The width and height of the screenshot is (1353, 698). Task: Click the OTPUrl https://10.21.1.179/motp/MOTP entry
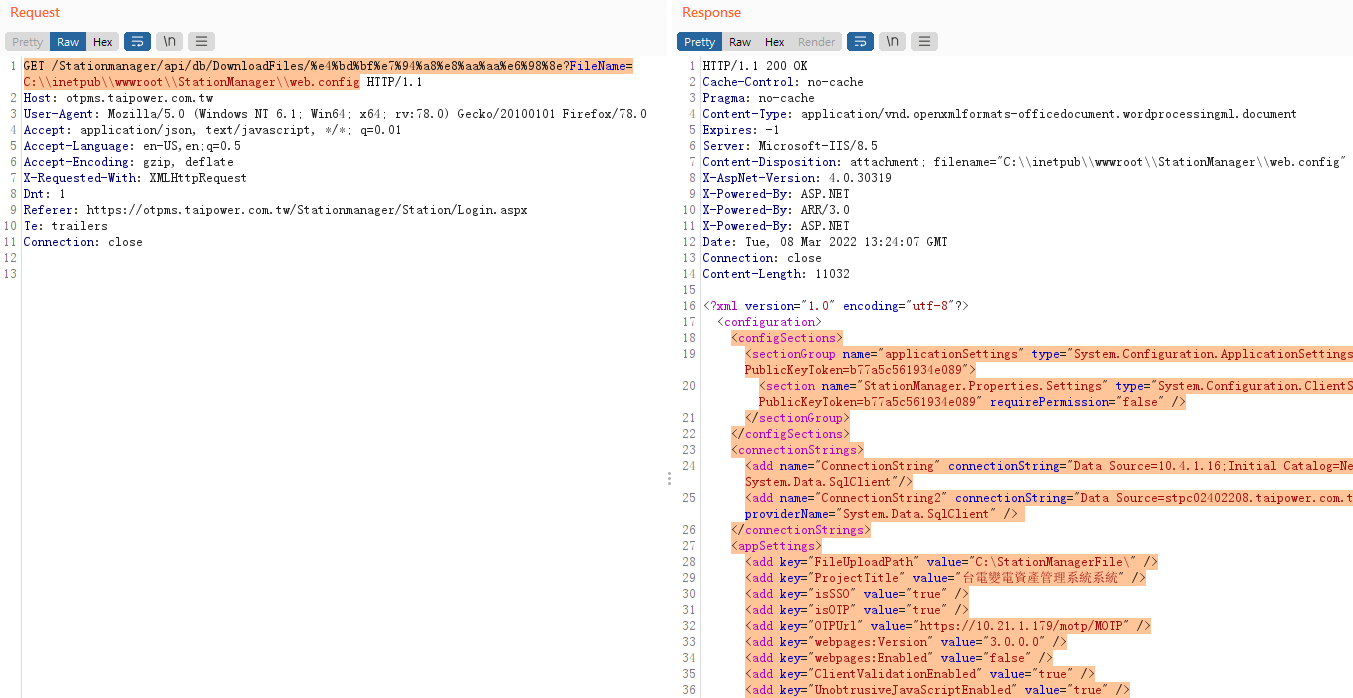[948, 626]
